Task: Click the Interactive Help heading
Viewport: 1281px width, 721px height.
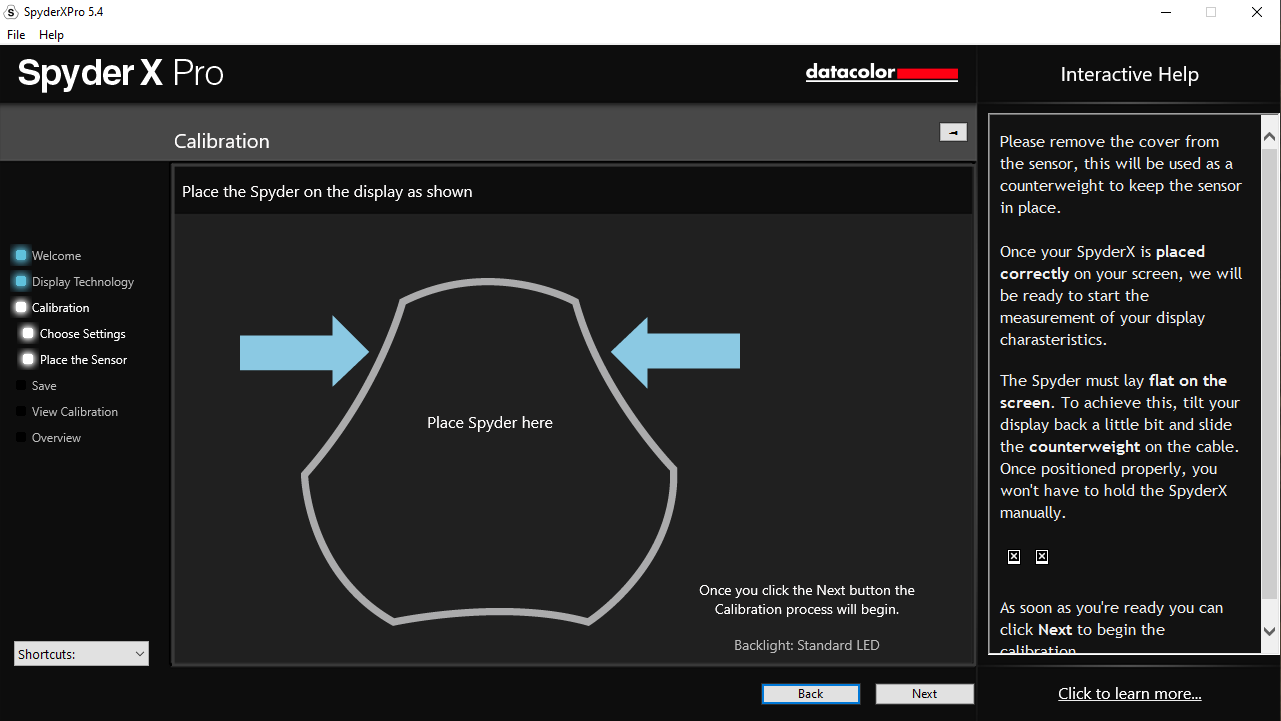Action: [1129, 74]
